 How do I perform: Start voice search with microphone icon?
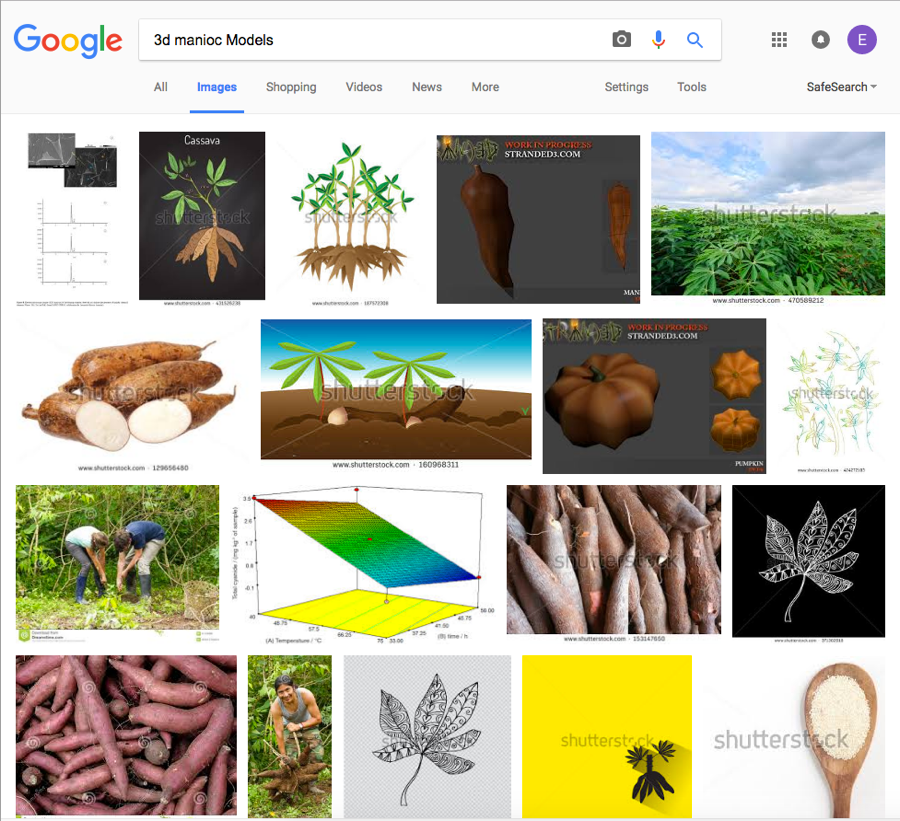(658, 40)
